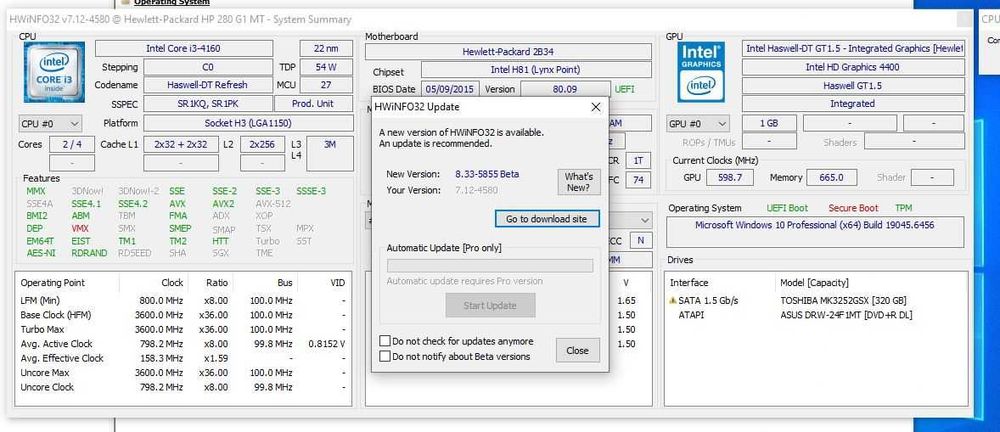Click the GPU clock value 598.7
The width and height of the screenshot is (1000, 432).
[730, 177]
